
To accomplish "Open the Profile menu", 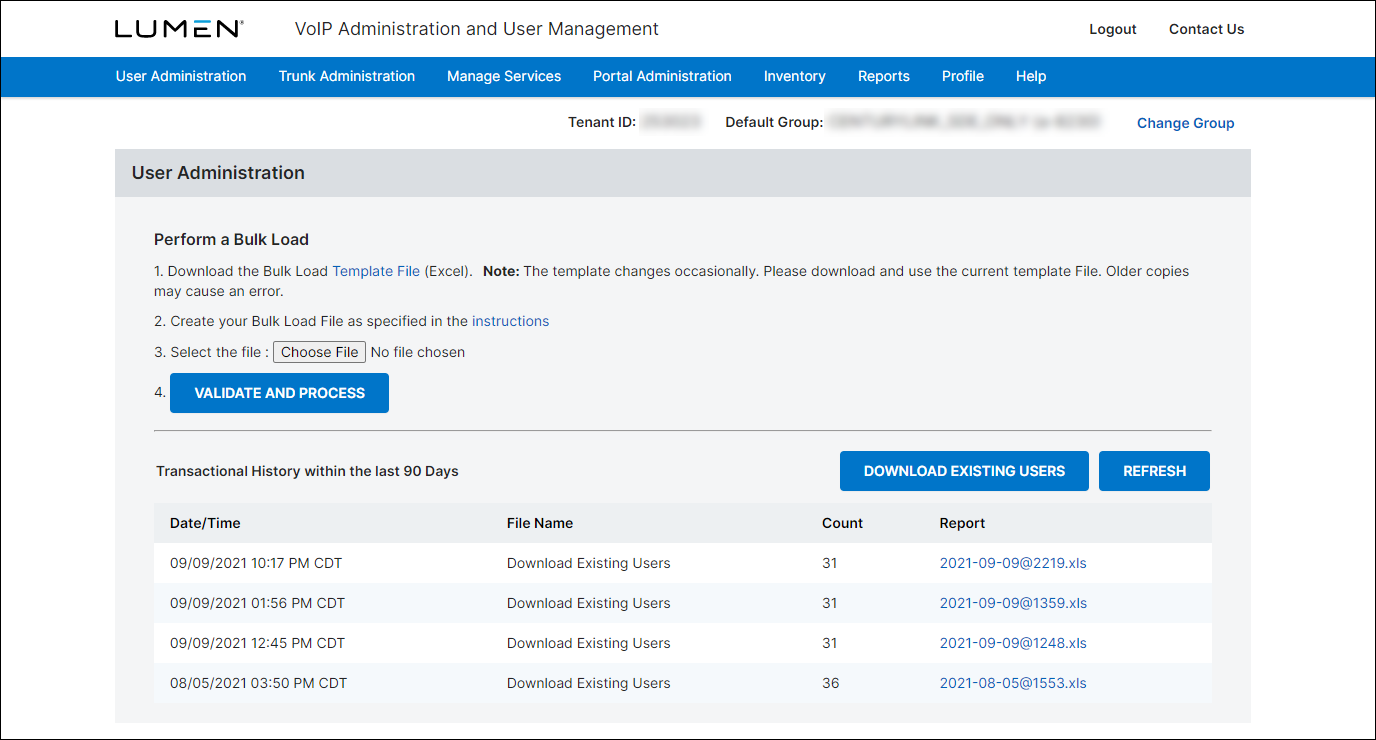I will [x=962, y=76].
